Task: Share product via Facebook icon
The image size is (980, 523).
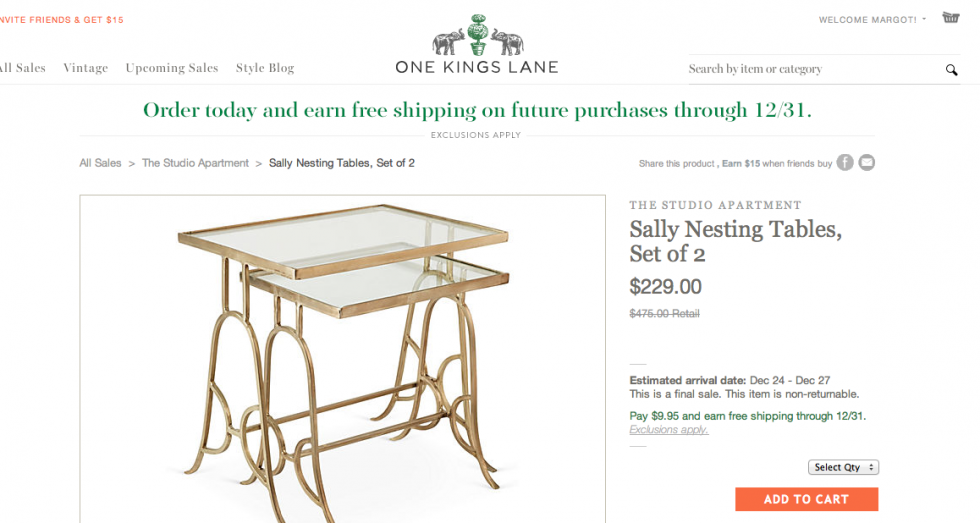Action: tap(845, 163)
